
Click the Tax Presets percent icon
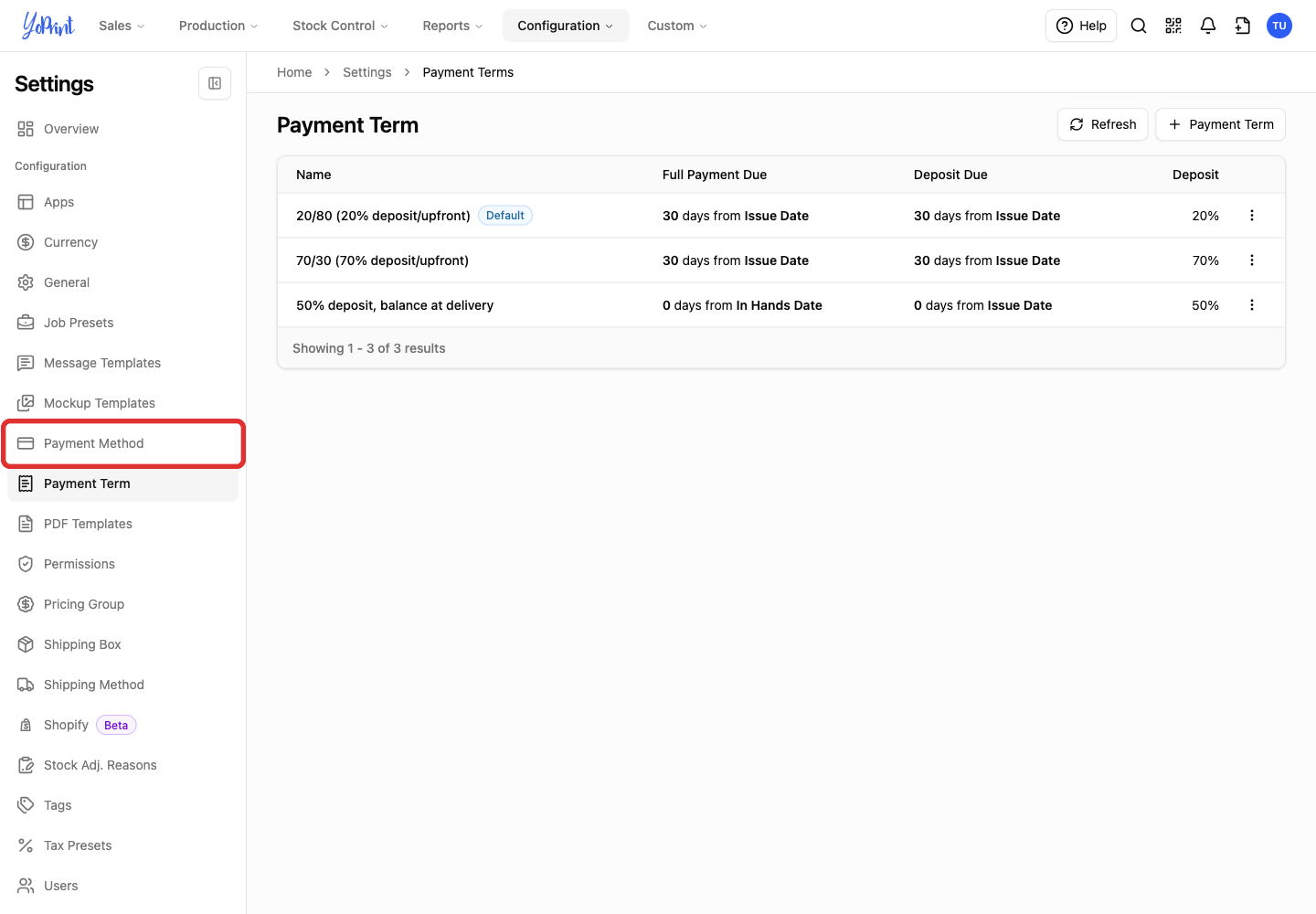click(x=26, y=845)
